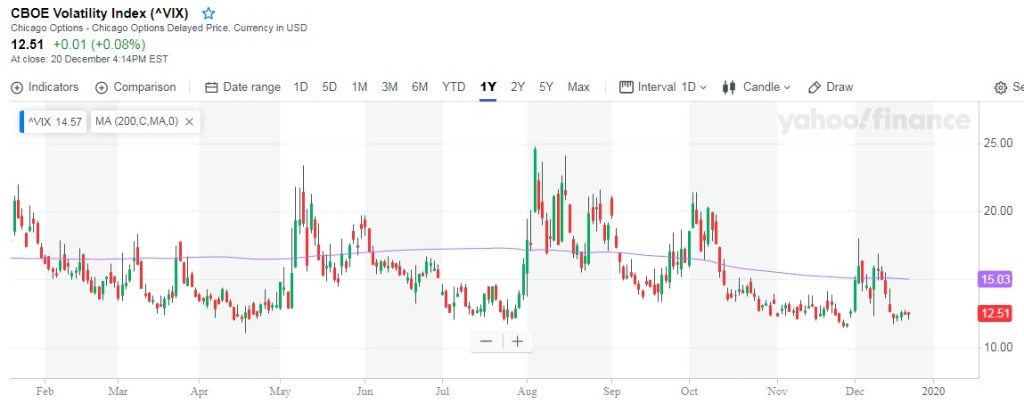Viewport: 1024px width, 412px height.
Task: Select the 2Y range tab
Action: point(517,87)
